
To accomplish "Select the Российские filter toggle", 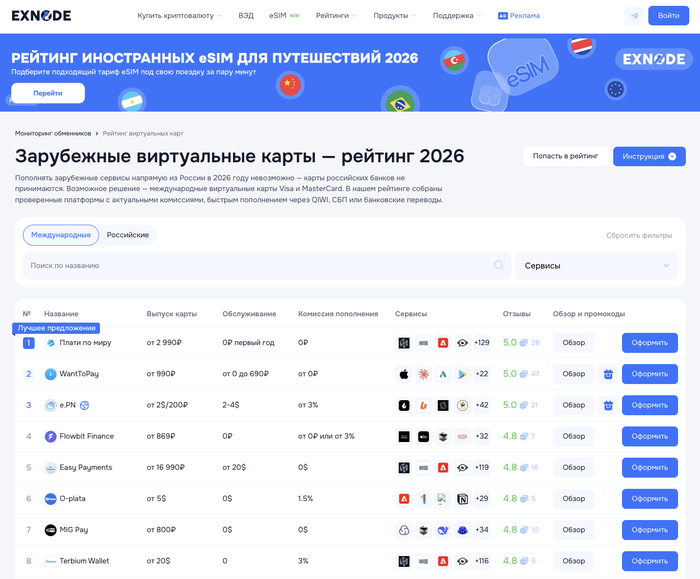I will click(128, 235).
